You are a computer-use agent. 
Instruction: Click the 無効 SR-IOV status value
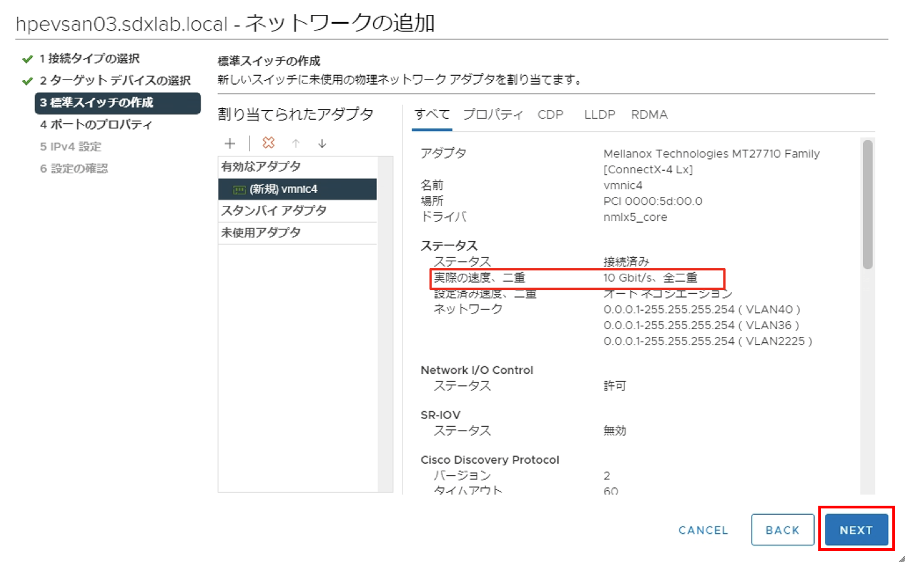coord(615,430)
